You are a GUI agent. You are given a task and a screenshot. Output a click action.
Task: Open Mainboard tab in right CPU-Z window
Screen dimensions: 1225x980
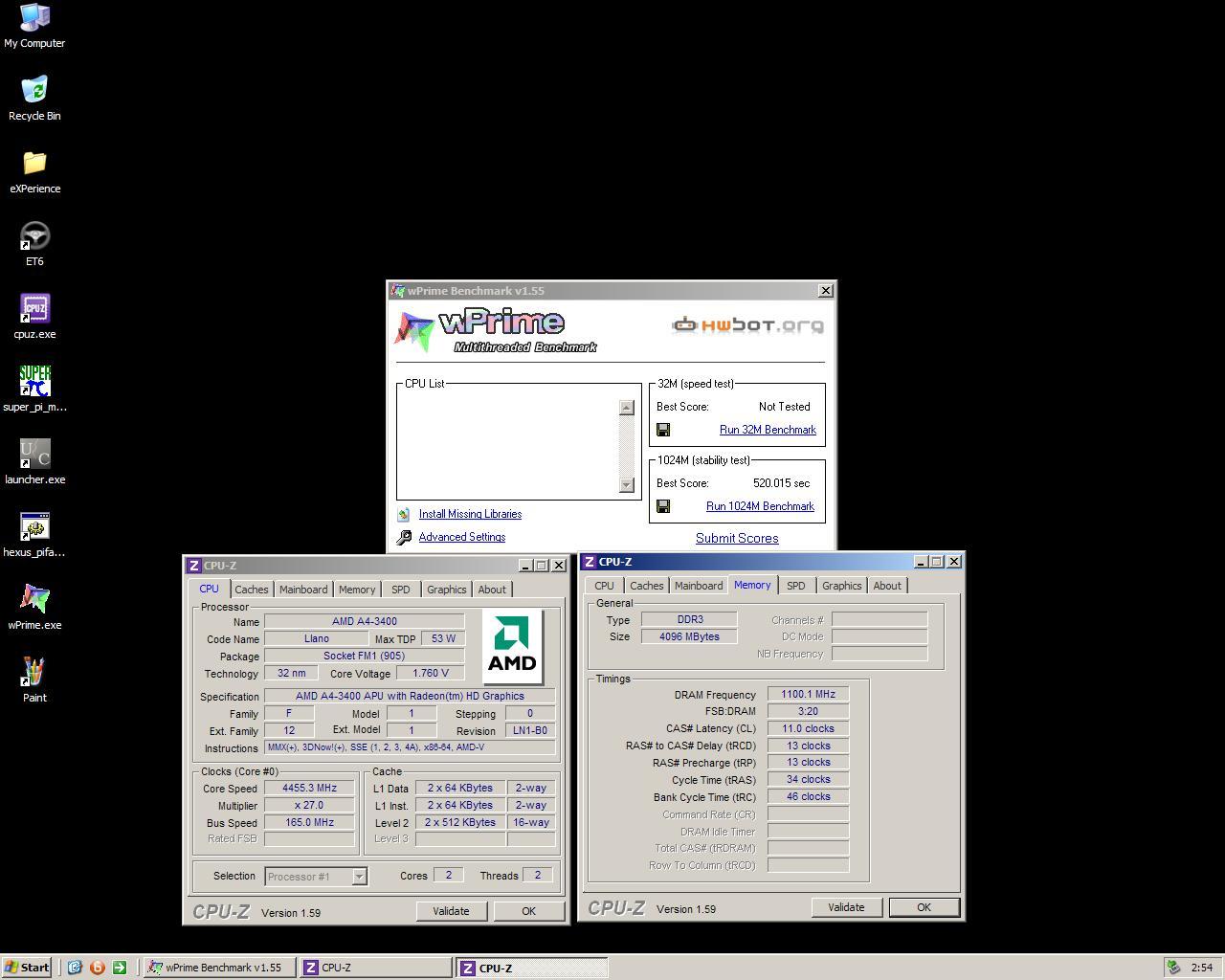click(x=699, y=586)
